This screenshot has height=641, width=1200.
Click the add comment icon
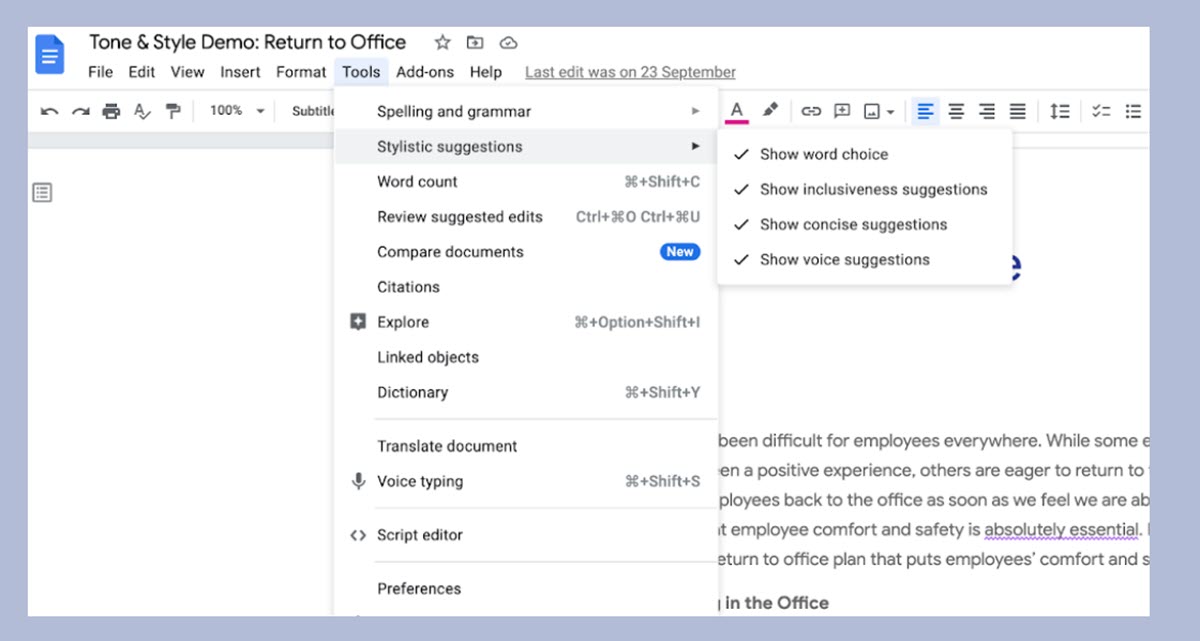pyautogui.click(x=842, y=111)
